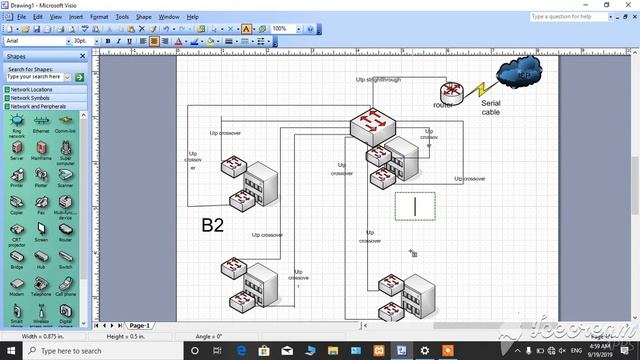Click the Spelling check icon
Viewport: 640px width, 360px height.
(84, 29)
